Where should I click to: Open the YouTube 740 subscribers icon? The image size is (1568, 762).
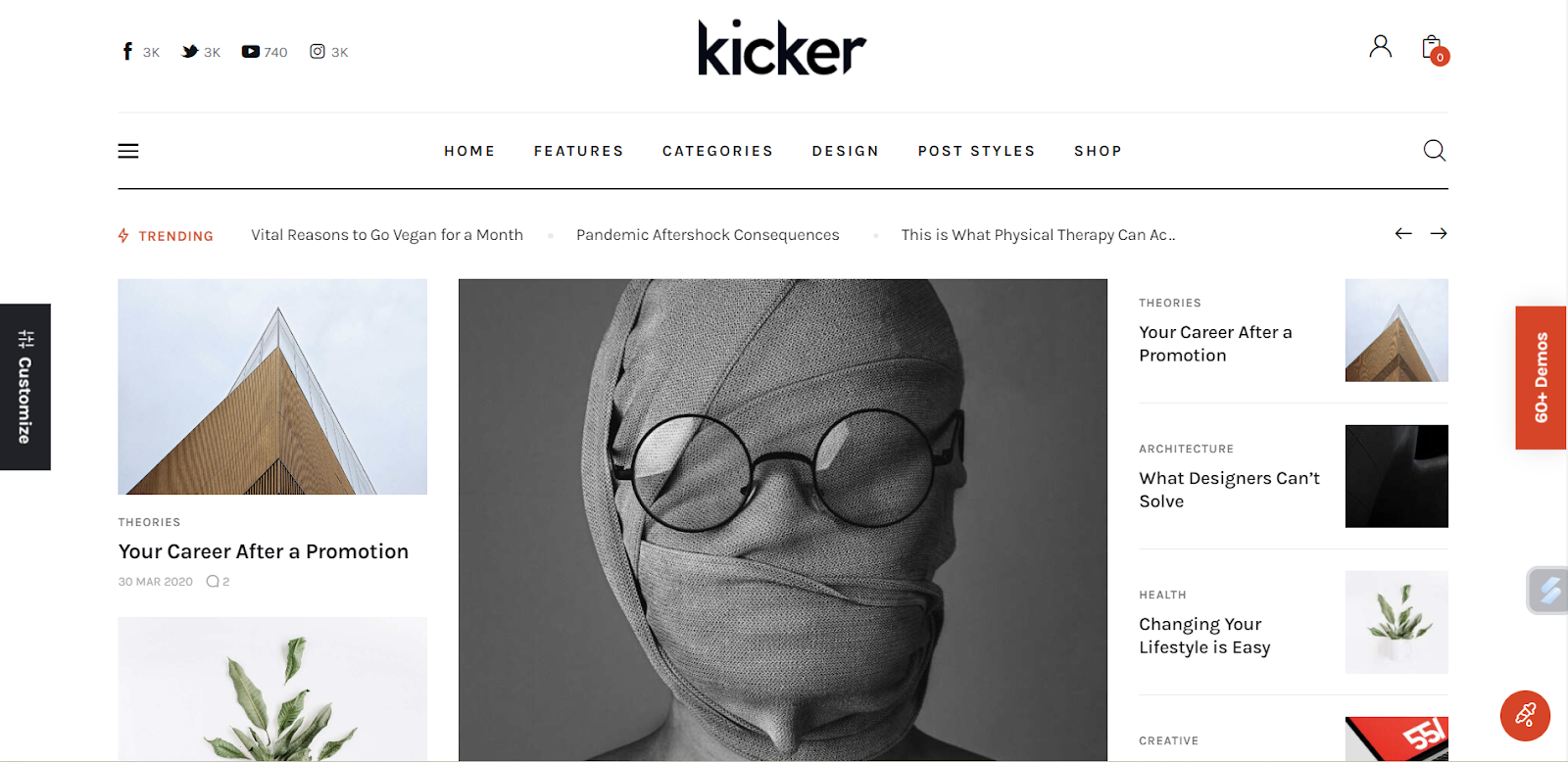click(x=251, y=52)
